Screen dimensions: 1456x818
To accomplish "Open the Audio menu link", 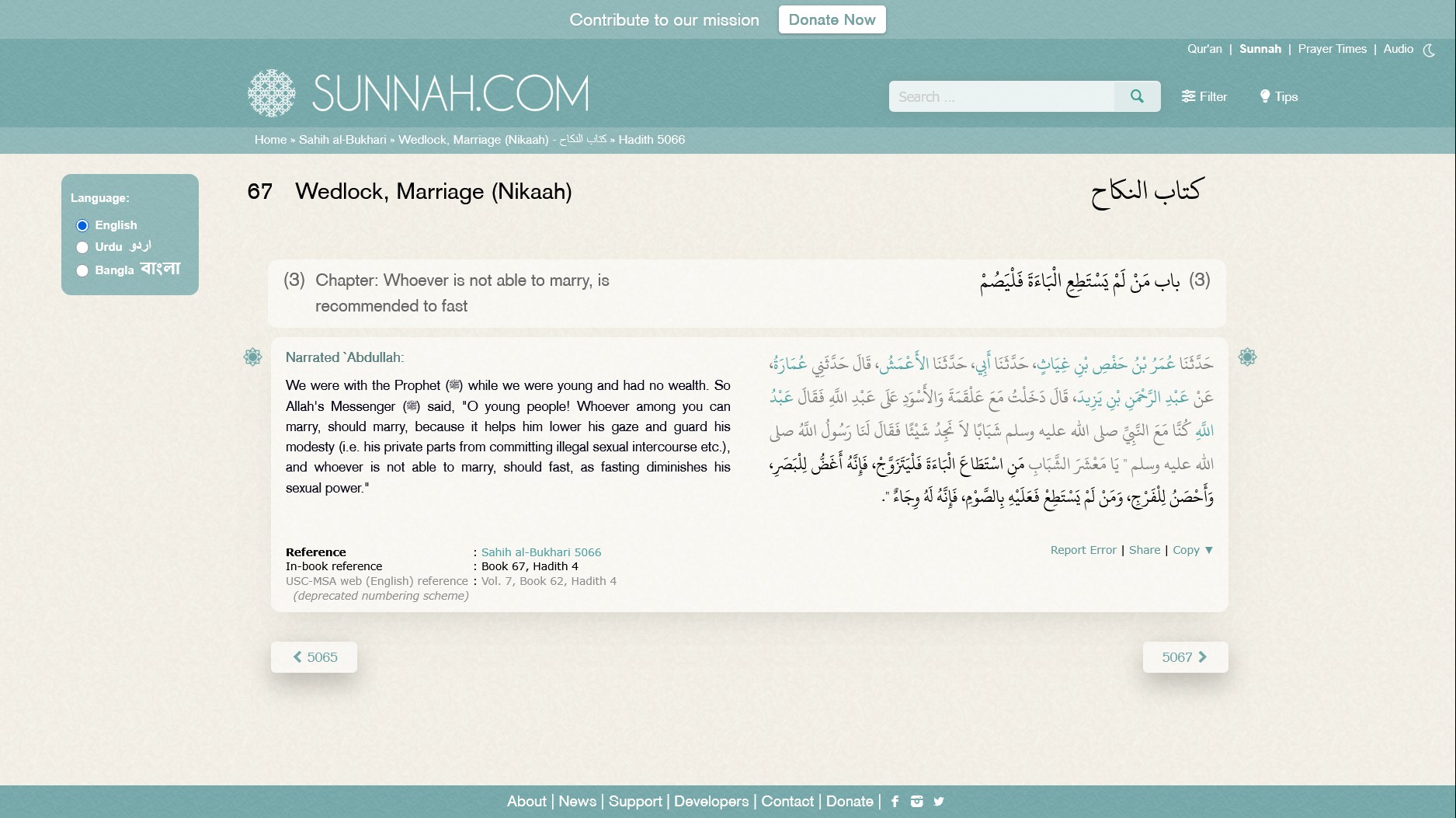I will coord(1399,49).
